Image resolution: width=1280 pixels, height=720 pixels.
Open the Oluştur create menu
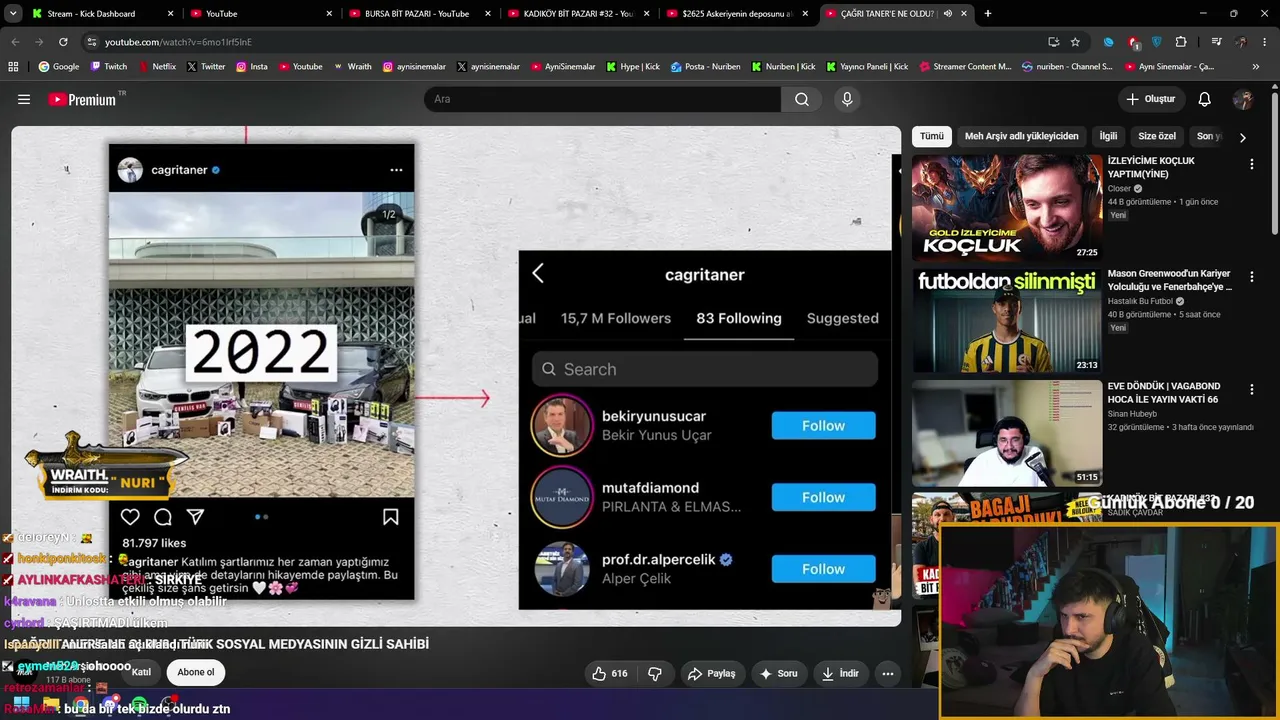coord(1150,99)
